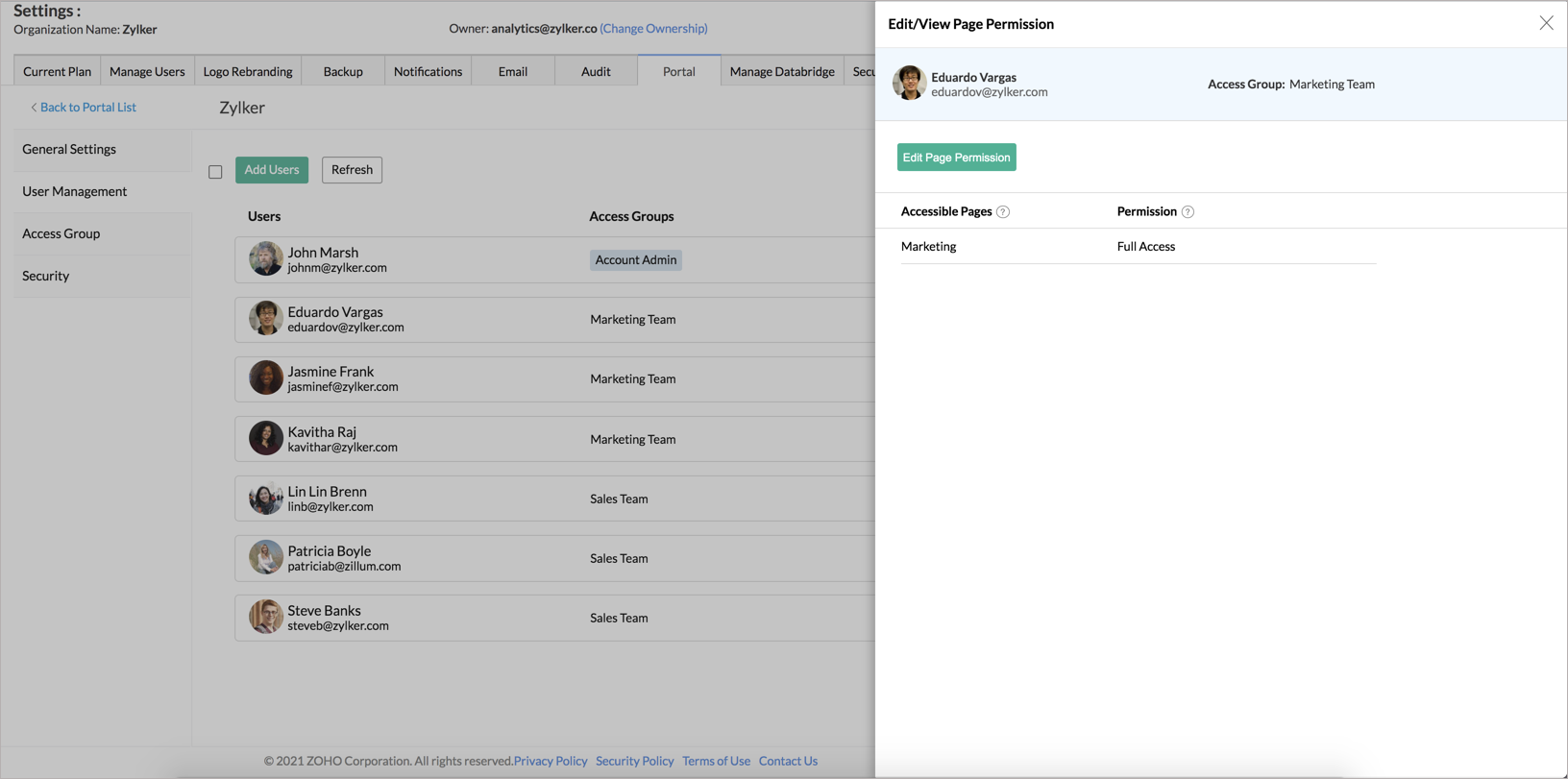1568x779 pixels.
Task: Click Marketing Team group for Jasmine Frank
Action: [633, 379]
